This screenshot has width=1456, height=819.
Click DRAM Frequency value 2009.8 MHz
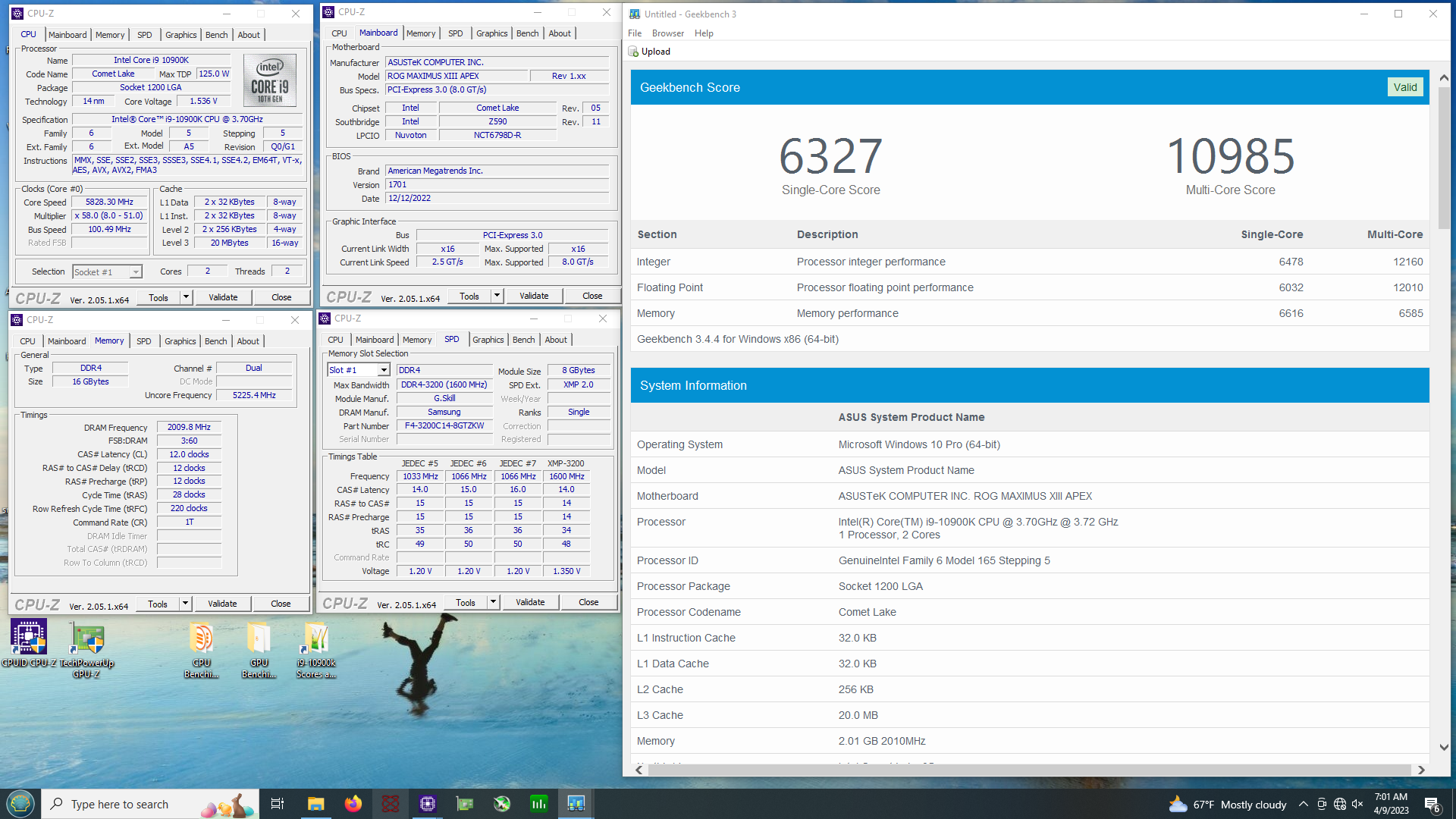click(x=189, y=428)
